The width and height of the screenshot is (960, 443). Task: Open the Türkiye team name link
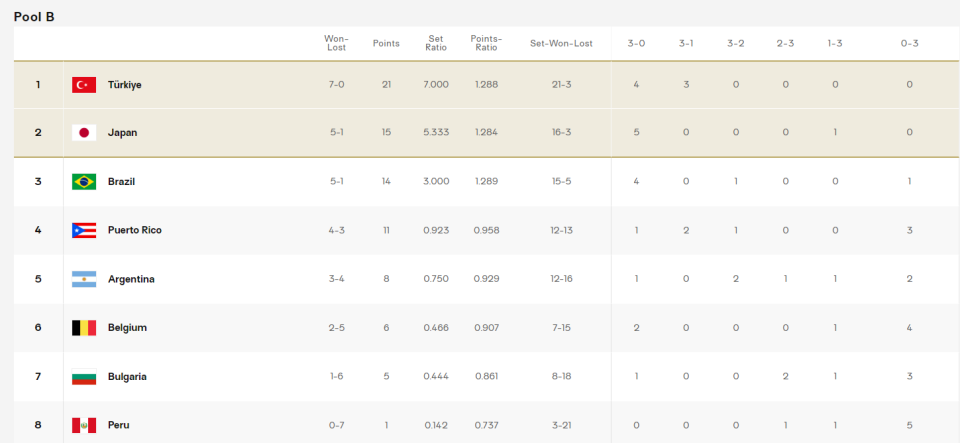tap(125, 84)
